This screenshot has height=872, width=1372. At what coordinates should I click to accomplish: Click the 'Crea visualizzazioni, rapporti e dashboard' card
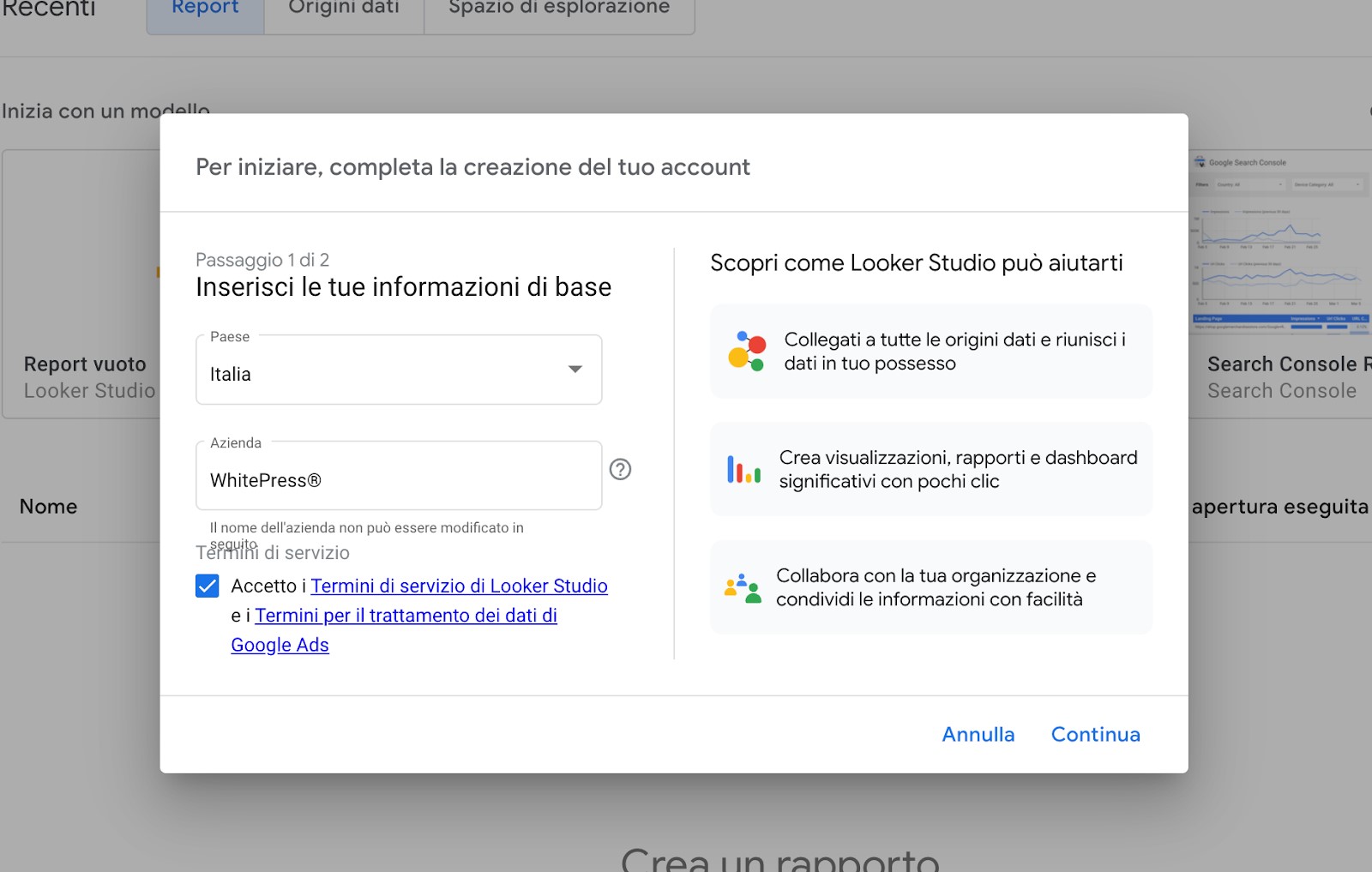click(x=930, y=469)
